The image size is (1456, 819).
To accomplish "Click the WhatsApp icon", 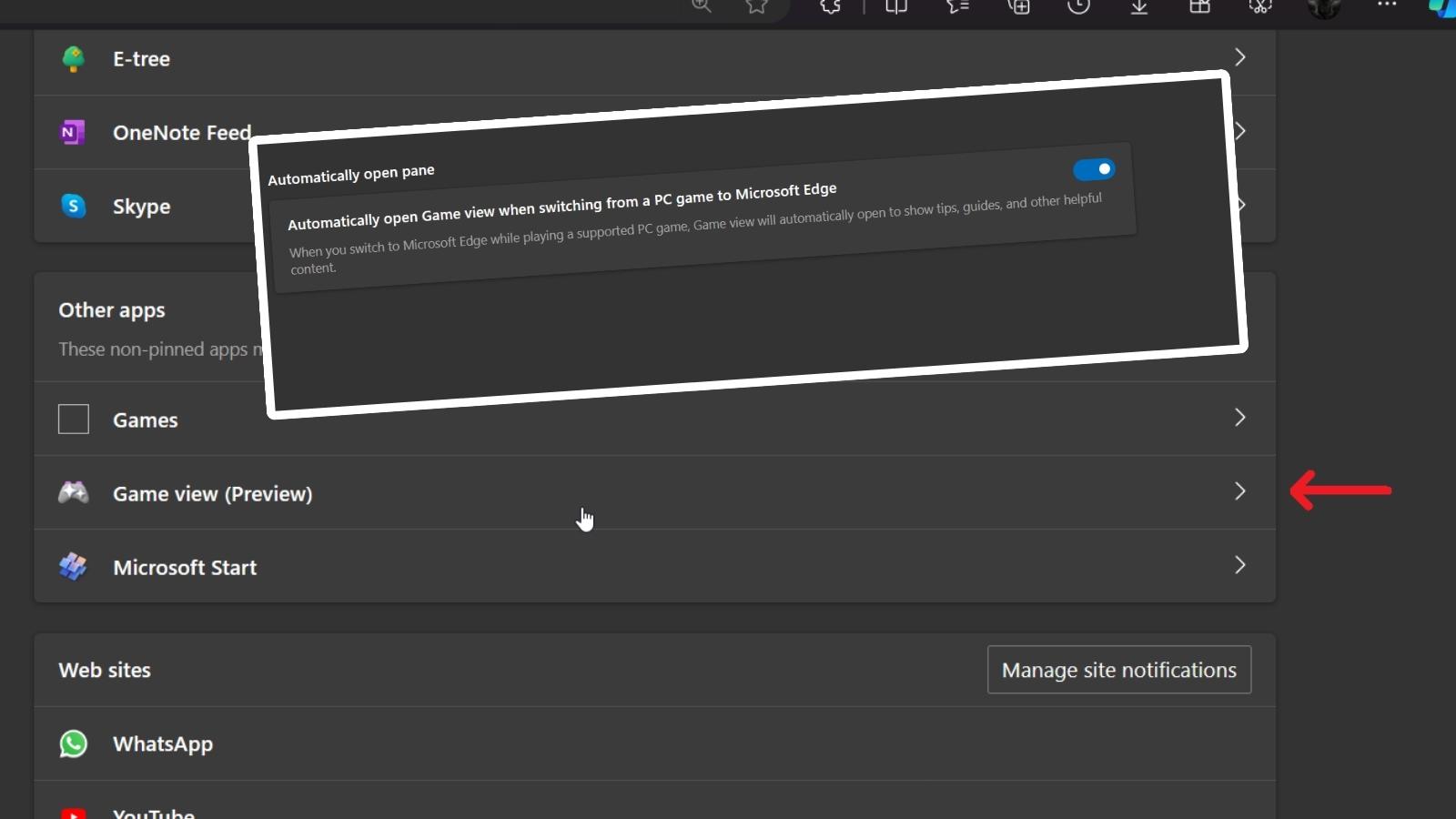I will tap(74, 743).
